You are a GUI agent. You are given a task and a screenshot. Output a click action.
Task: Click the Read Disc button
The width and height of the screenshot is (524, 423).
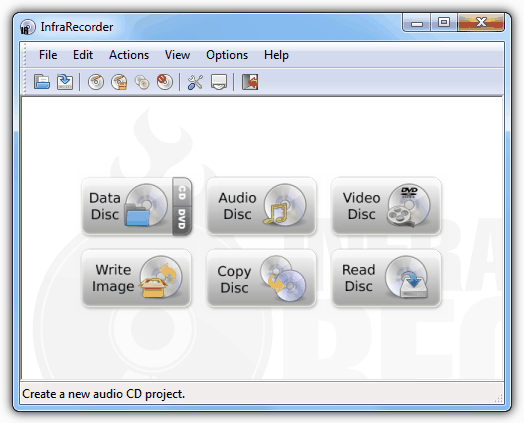click(x=386, y=278)
